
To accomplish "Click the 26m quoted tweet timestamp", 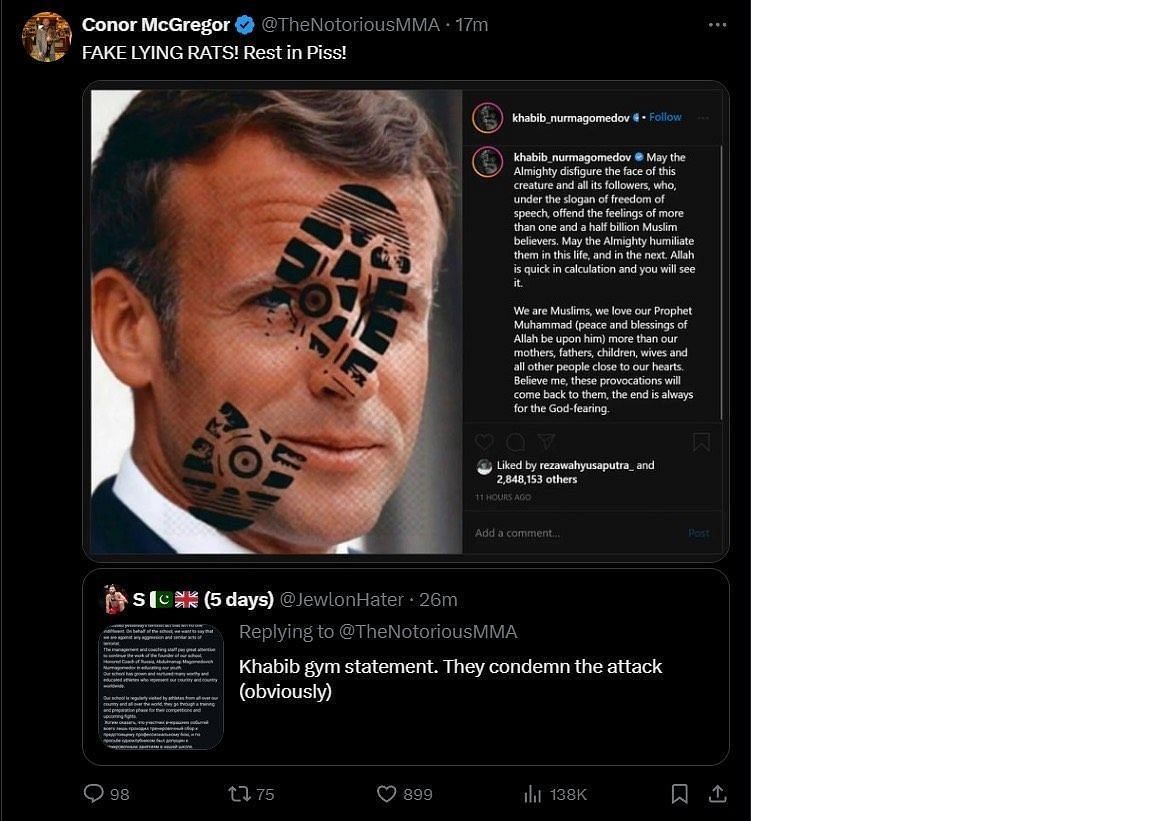I will coord(439,599).
